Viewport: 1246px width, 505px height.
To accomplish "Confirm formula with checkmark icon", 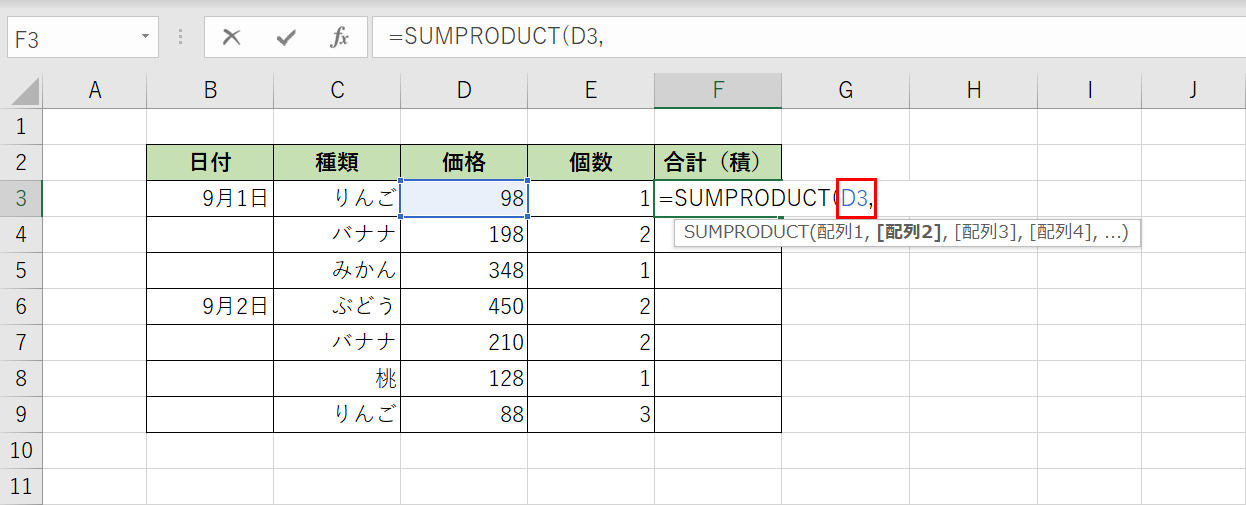I will point(286,38).
